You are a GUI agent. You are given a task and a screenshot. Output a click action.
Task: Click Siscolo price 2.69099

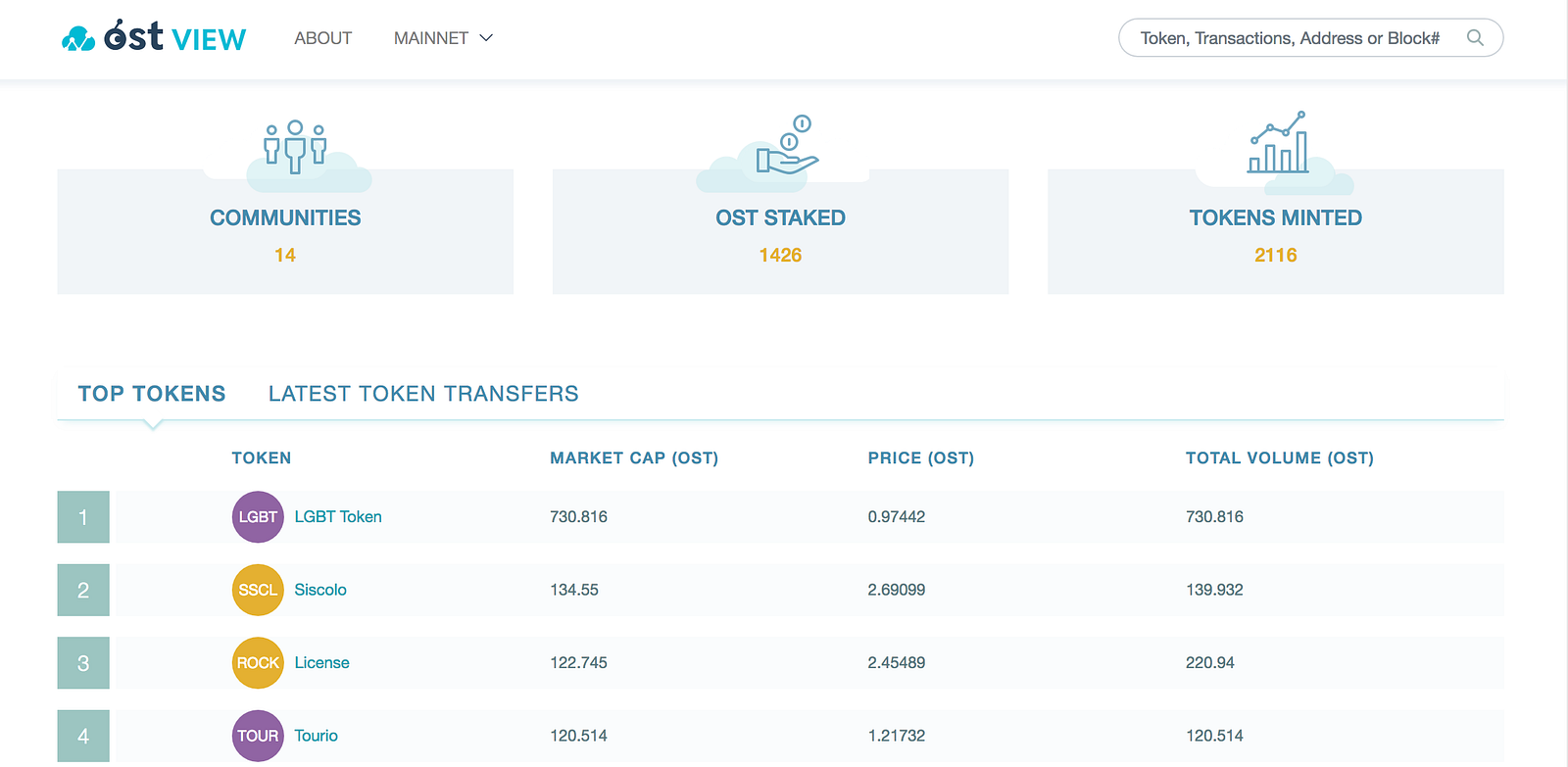point(897,590)
